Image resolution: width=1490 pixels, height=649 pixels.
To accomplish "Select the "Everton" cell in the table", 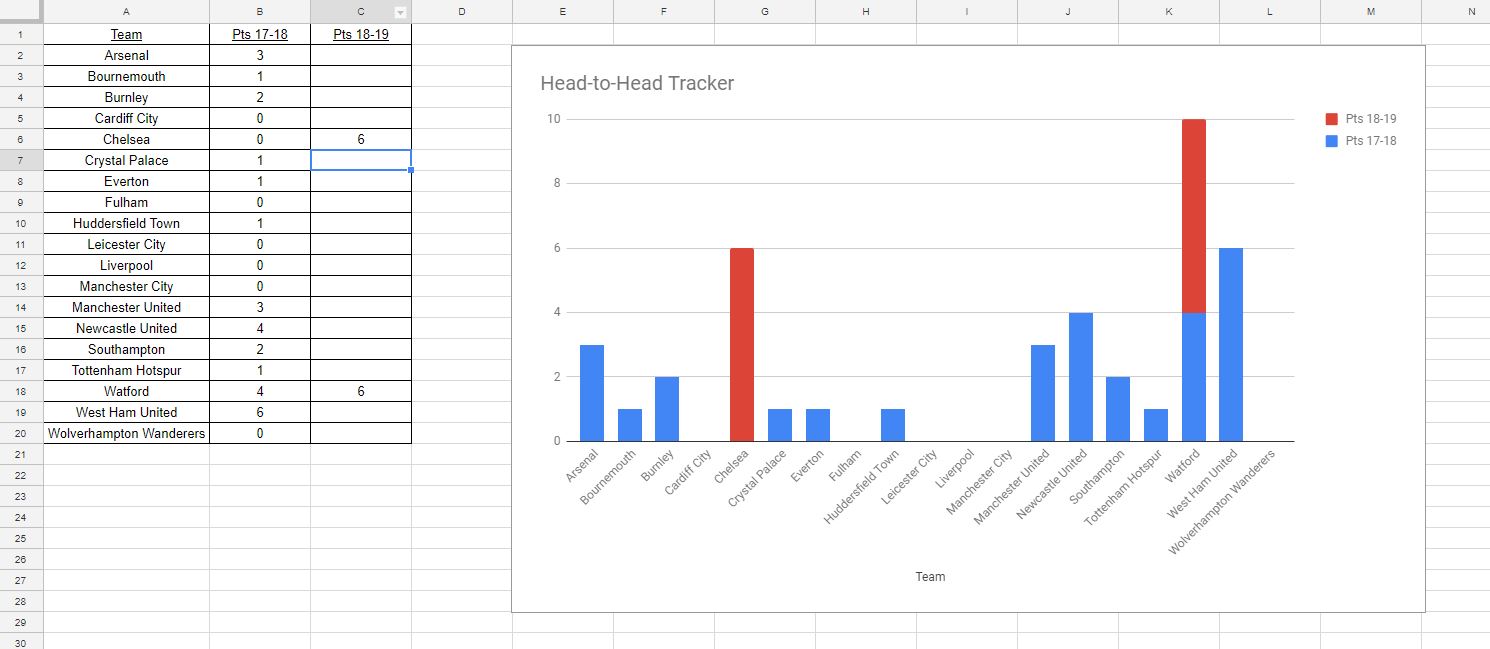I will coord(126,181).
